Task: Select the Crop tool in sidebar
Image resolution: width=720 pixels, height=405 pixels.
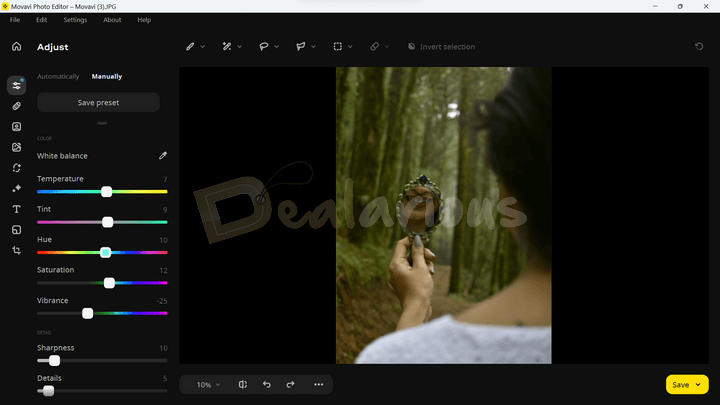Action: click(17, 250)
